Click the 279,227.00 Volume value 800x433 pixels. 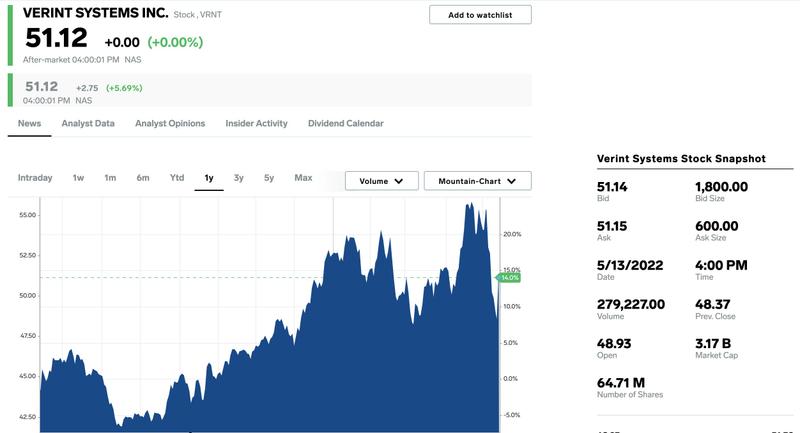tap(631, 304)
